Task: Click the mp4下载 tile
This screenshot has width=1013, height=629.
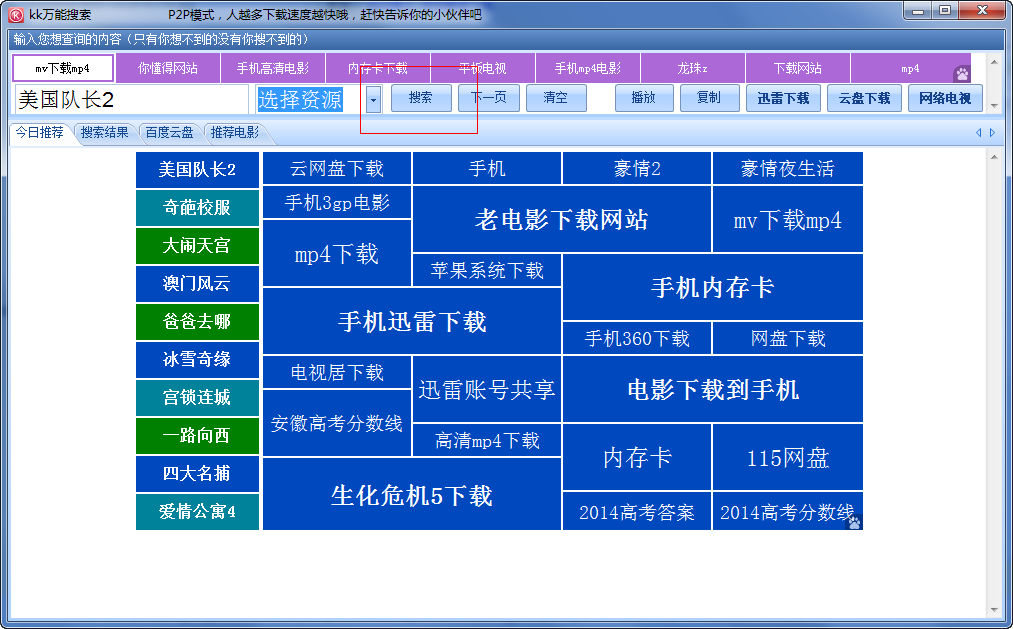Action: (337, 254)
